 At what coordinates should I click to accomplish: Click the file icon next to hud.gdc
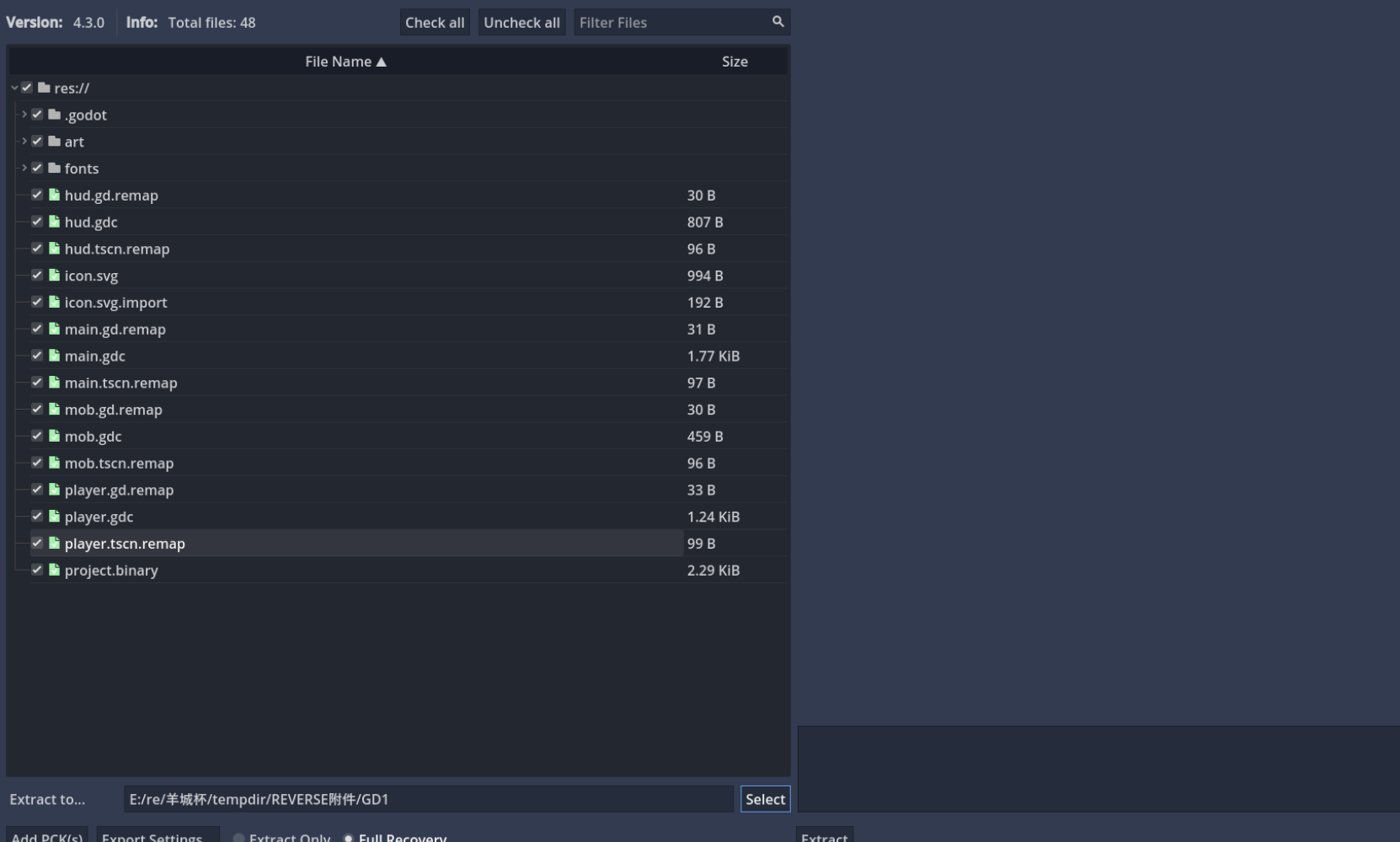tap(55, 222)
